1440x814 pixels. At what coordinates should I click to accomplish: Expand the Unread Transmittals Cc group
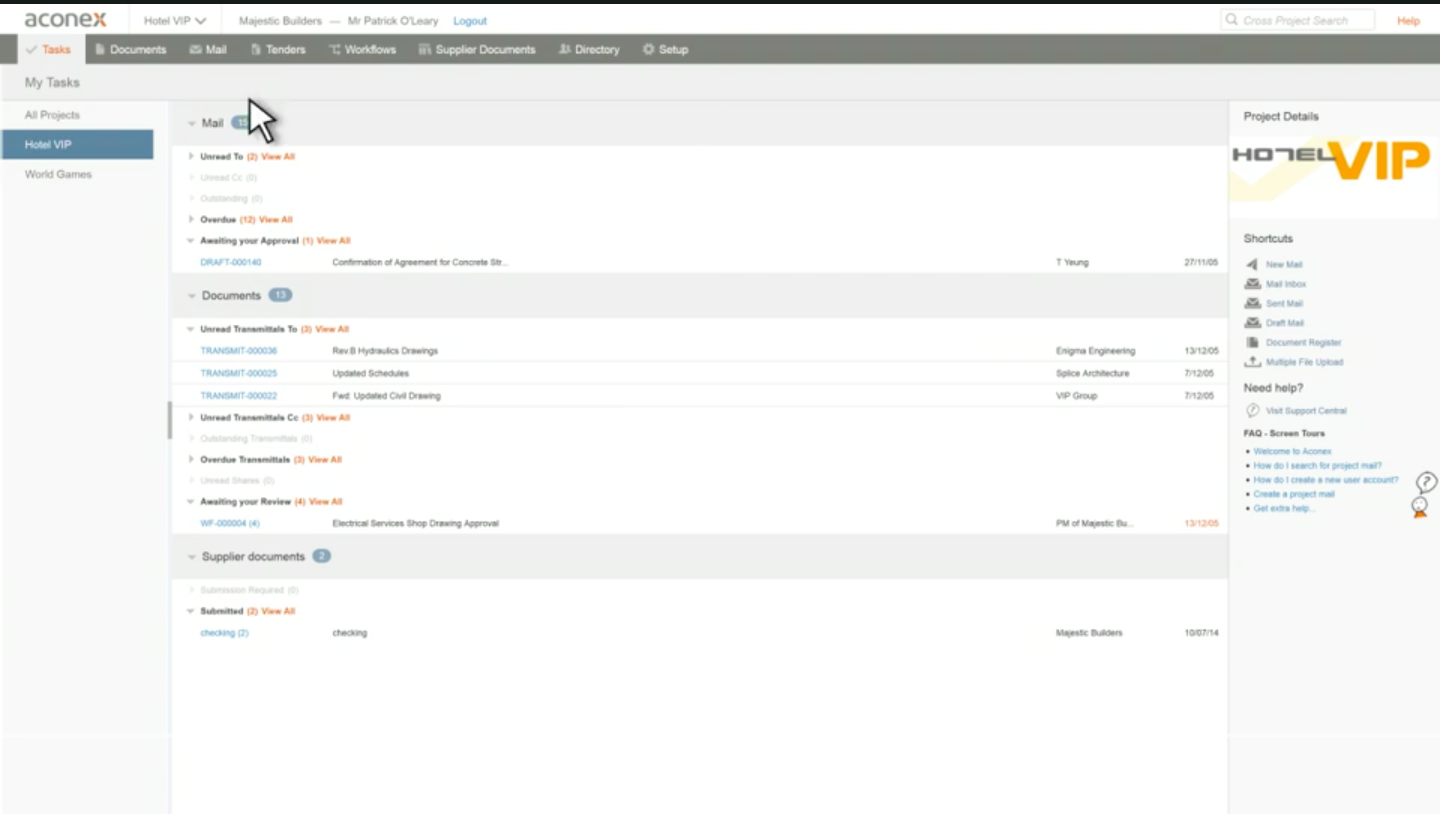(191, 417)
